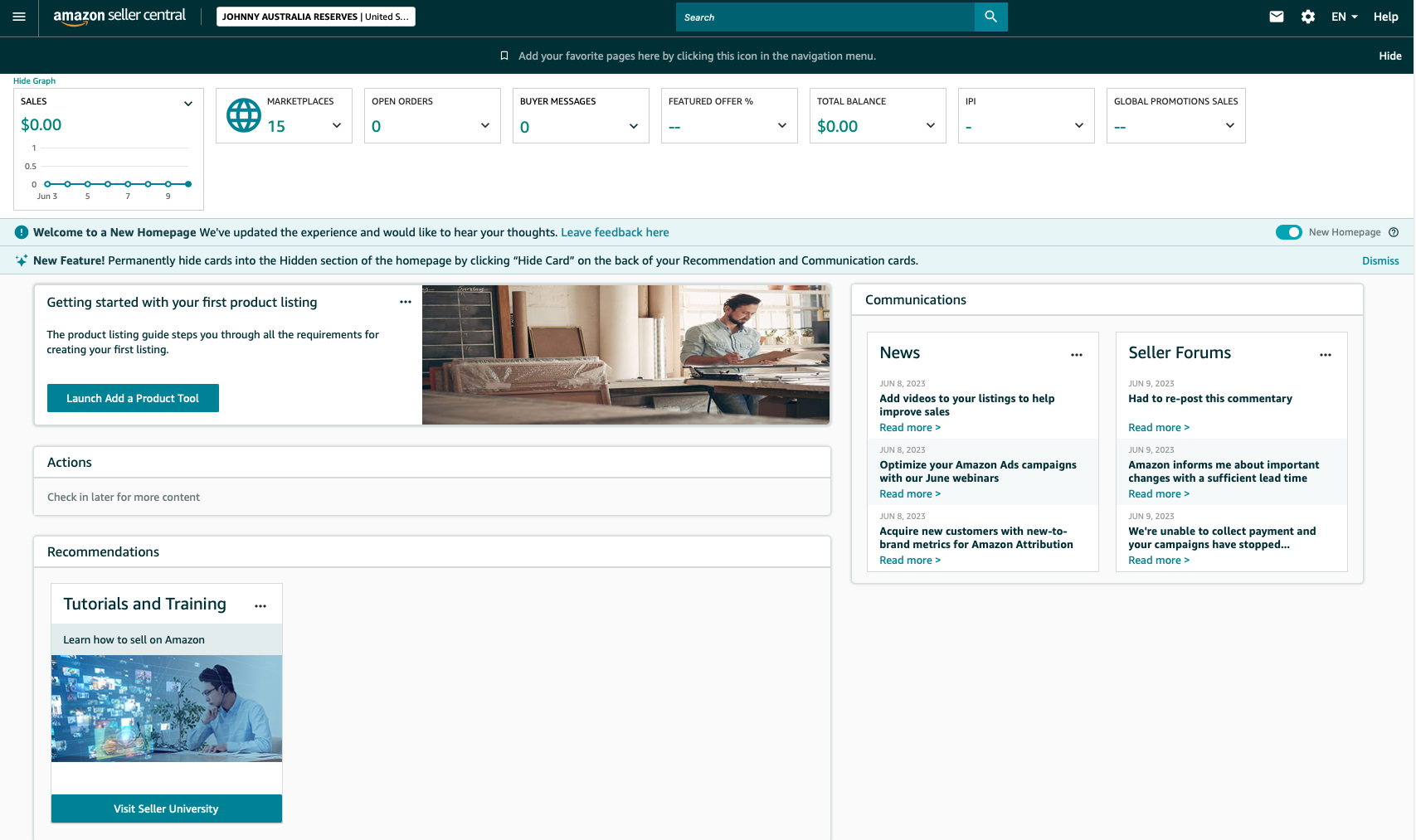Image resolution: width=1416 pixels, height=840 pixels.
Task: Toggle the New Homepage switch
Action: (x=1289, y=232)
